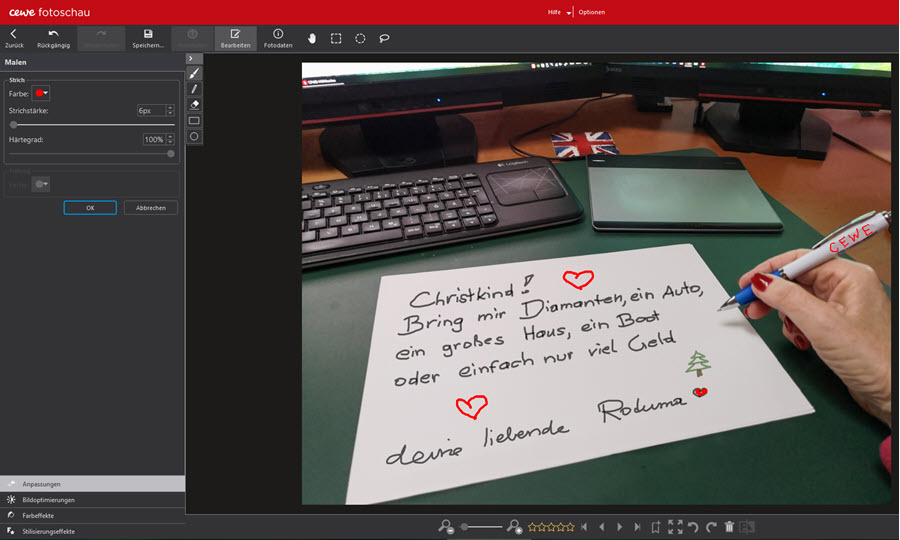Screen dimensions: 900x540
Task: Click the Härtegrad percentage field
Action: 153,140
